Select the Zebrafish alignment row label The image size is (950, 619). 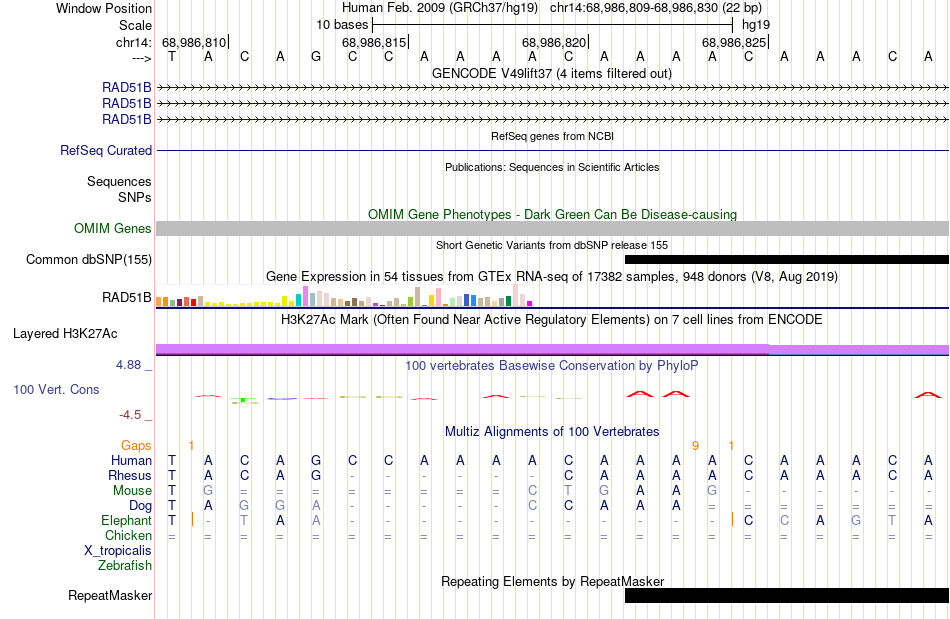point(125,566)
